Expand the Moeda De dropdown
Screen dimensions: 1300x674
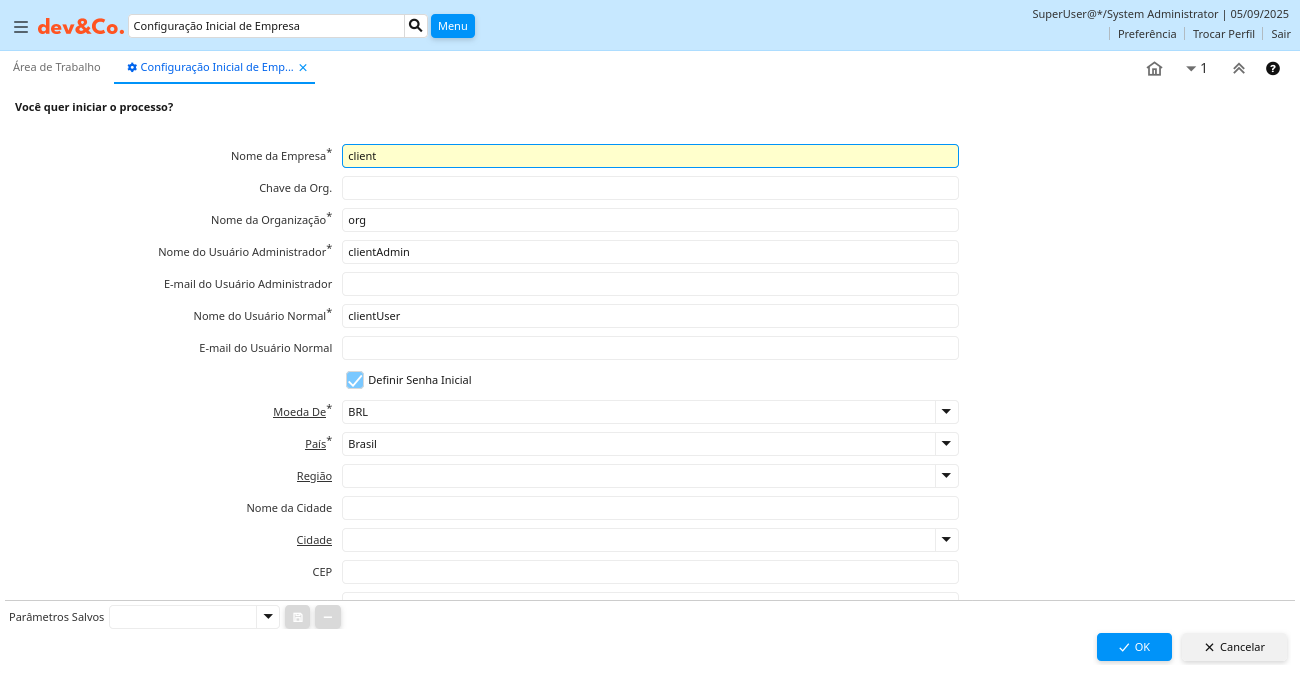click(945, 412)
